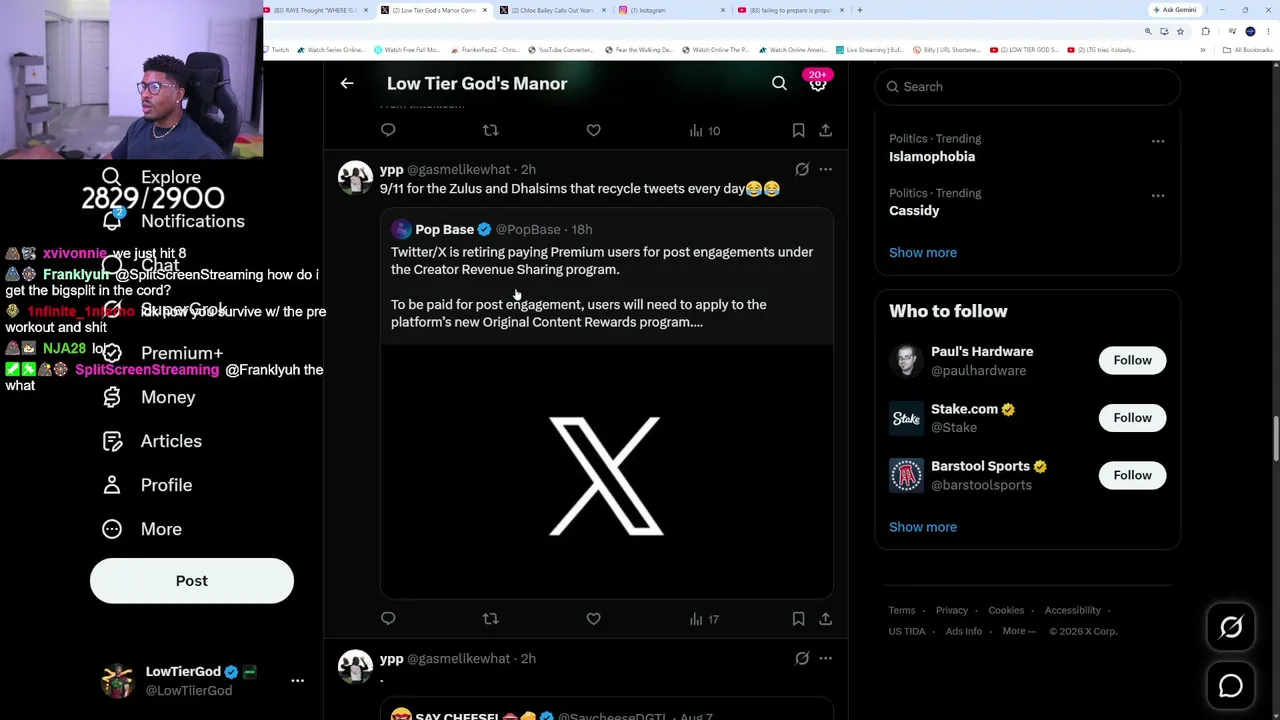Open the Profile person icon in sidebar
Image resolution: width=1280 pixels, height=720 pixels.
tap(112, 485)
